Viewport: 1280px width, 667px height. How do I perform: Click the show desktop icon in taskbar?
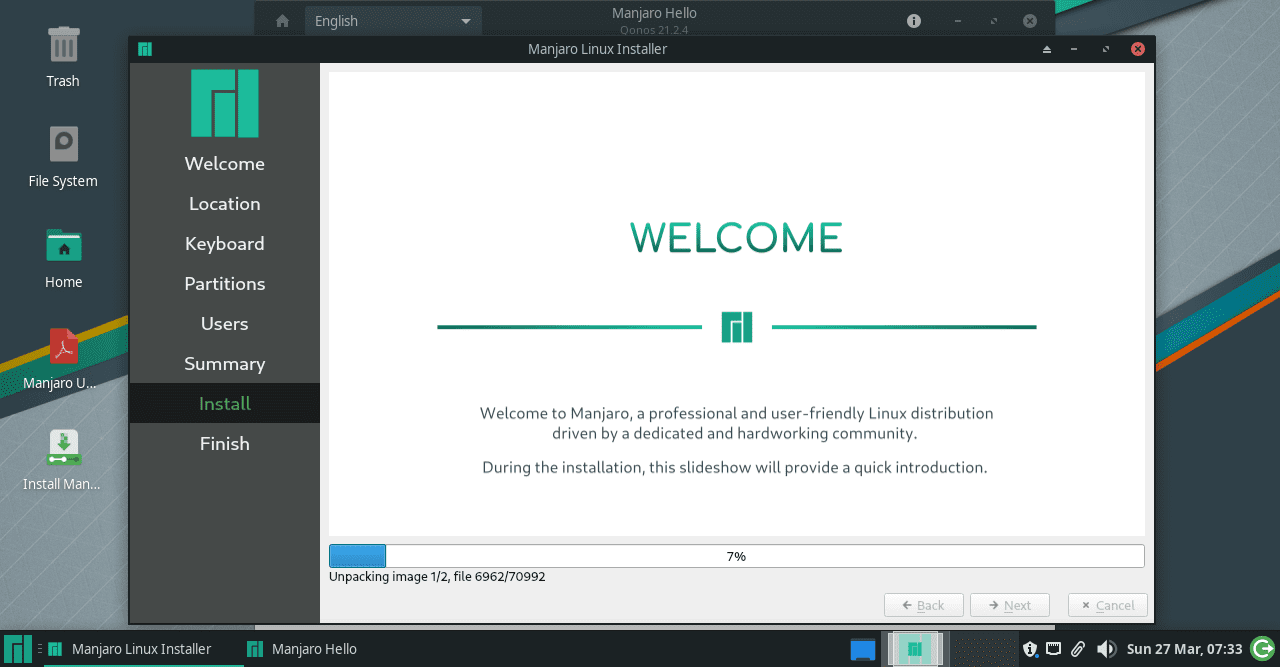(863, 650)
